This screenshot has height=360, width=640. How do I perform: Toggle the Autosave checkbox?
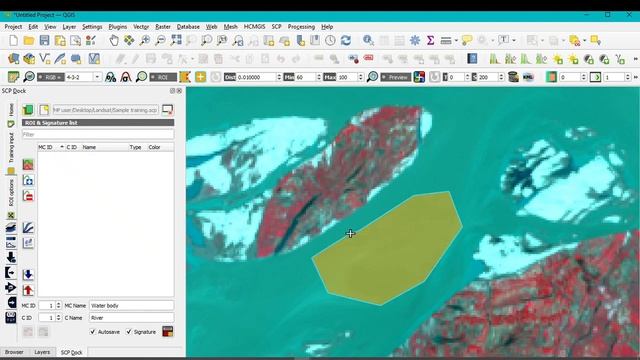[x=93, y=331]
